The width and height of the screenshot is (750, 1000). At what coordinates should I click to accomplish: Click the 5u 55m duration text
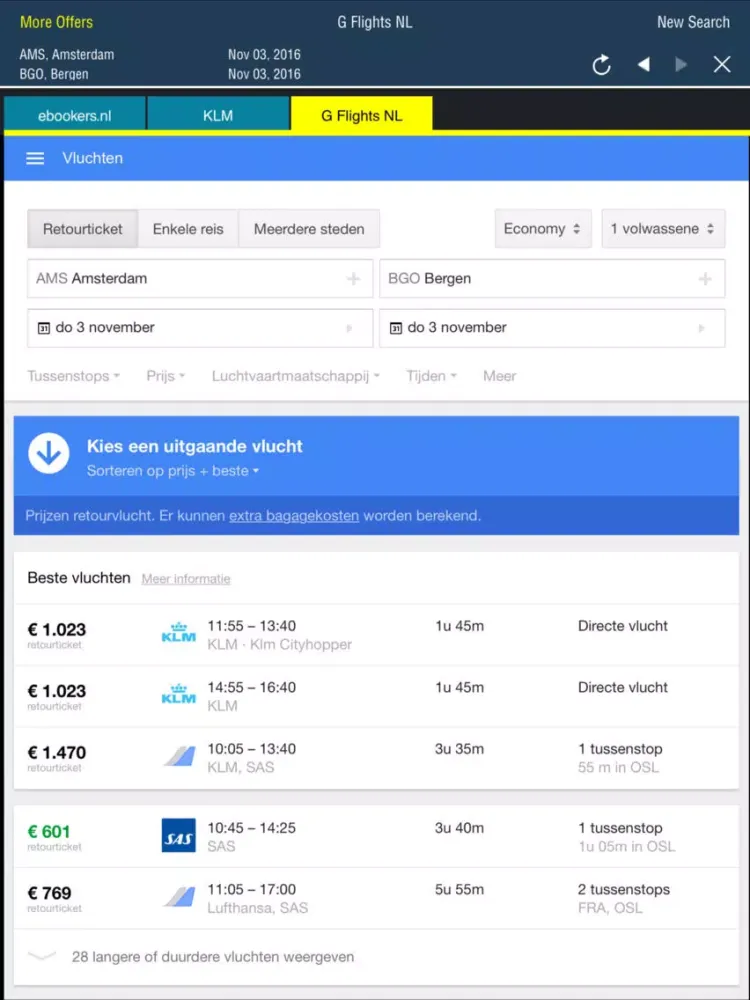pos(459,890)
